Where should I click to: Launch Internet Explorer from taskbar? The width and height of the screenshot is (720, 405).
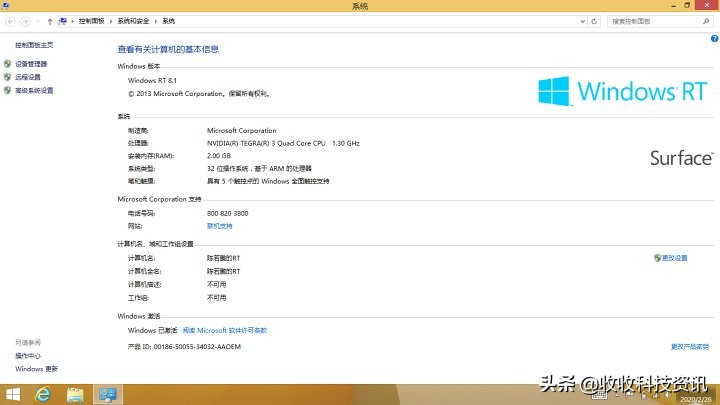click(x=43, y=395)
